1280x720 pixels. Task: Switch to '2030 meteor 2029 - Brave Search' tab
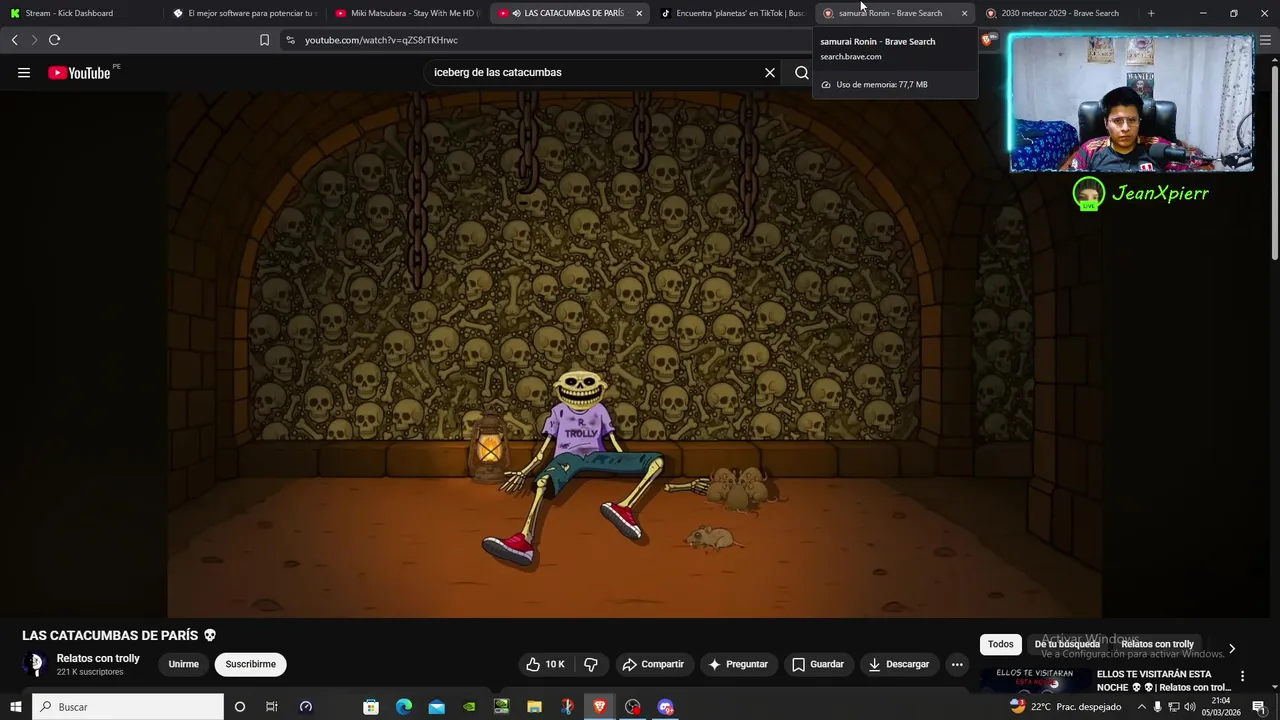[1056, 13]
